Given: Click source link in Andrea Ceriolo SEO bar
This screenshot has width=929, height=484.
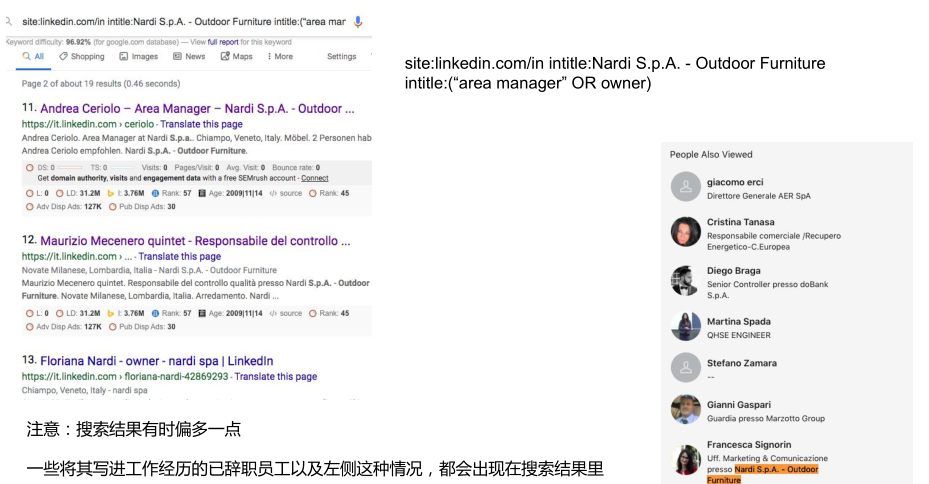Looking at the screenshot, I should (286, 193).
